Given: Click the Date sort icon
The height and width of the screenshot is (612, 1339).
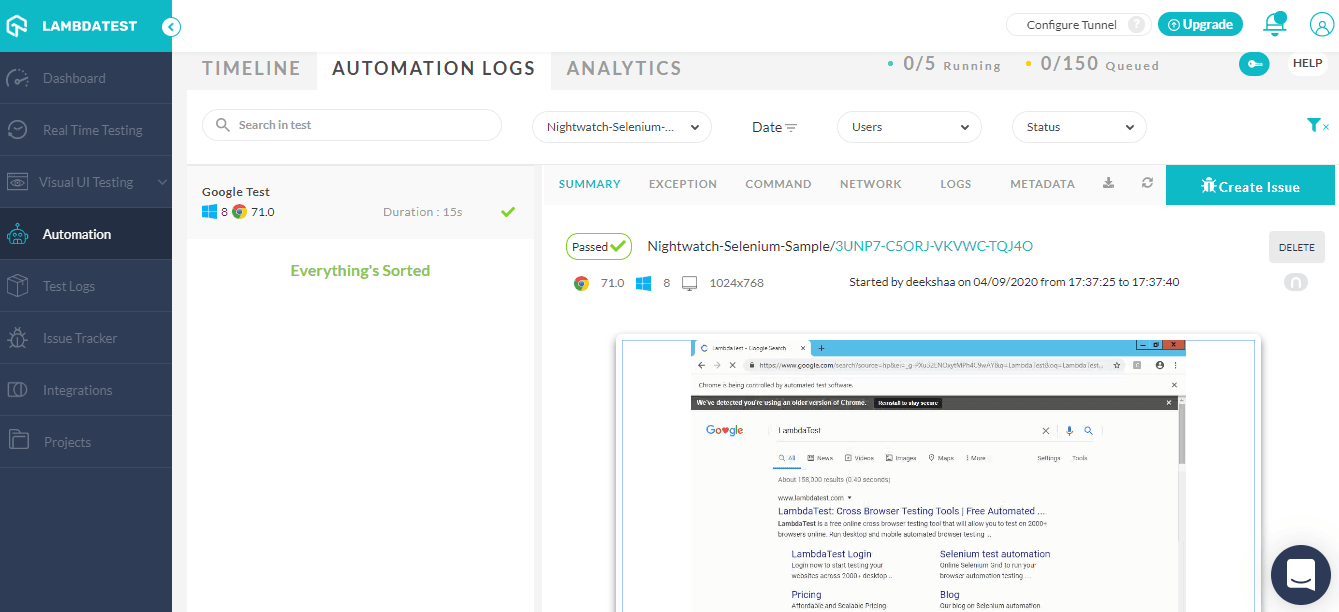Looking at the screenshot, I should tap(791, 128).
